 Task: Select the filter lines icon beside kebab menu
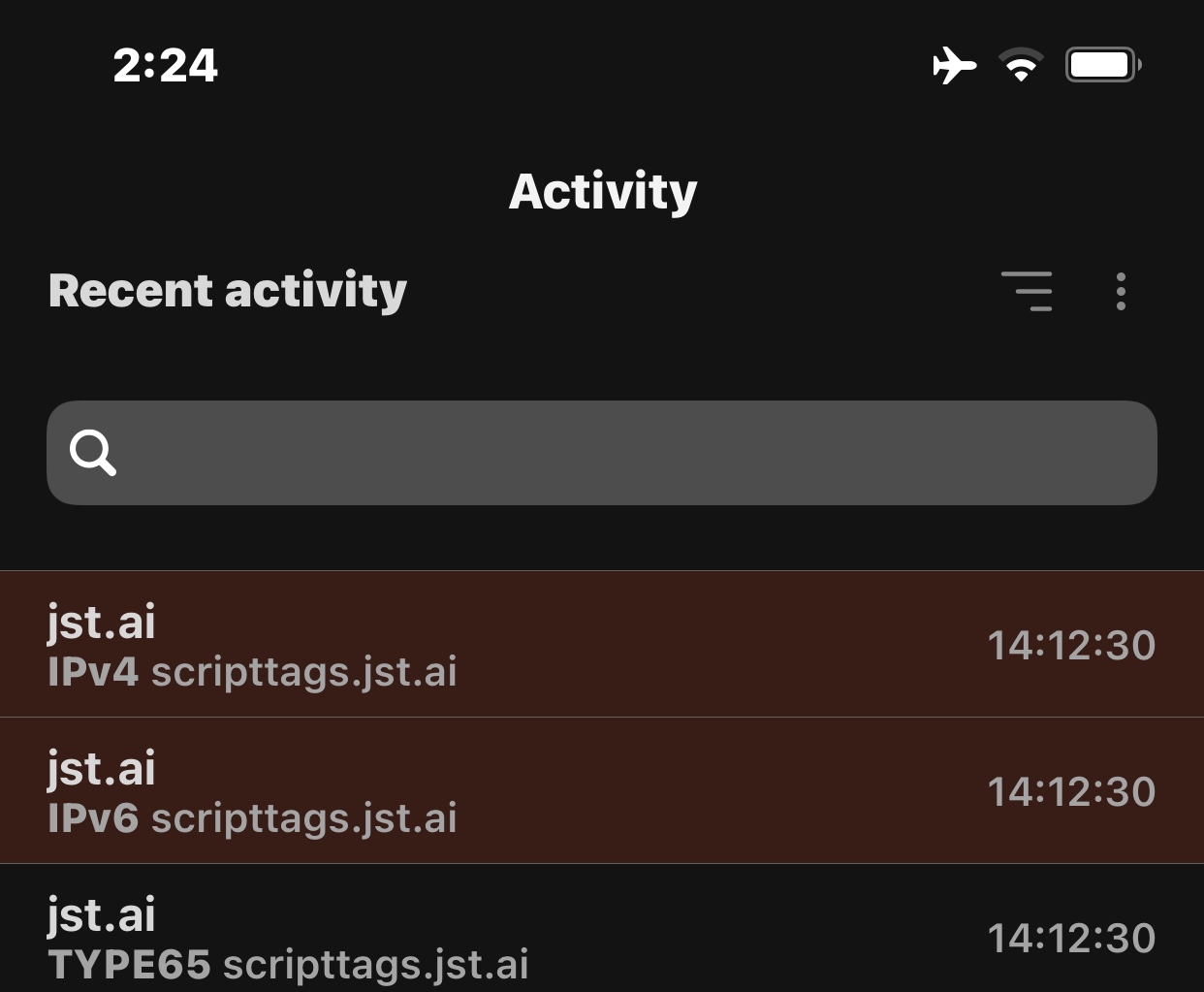[1028, 291]
